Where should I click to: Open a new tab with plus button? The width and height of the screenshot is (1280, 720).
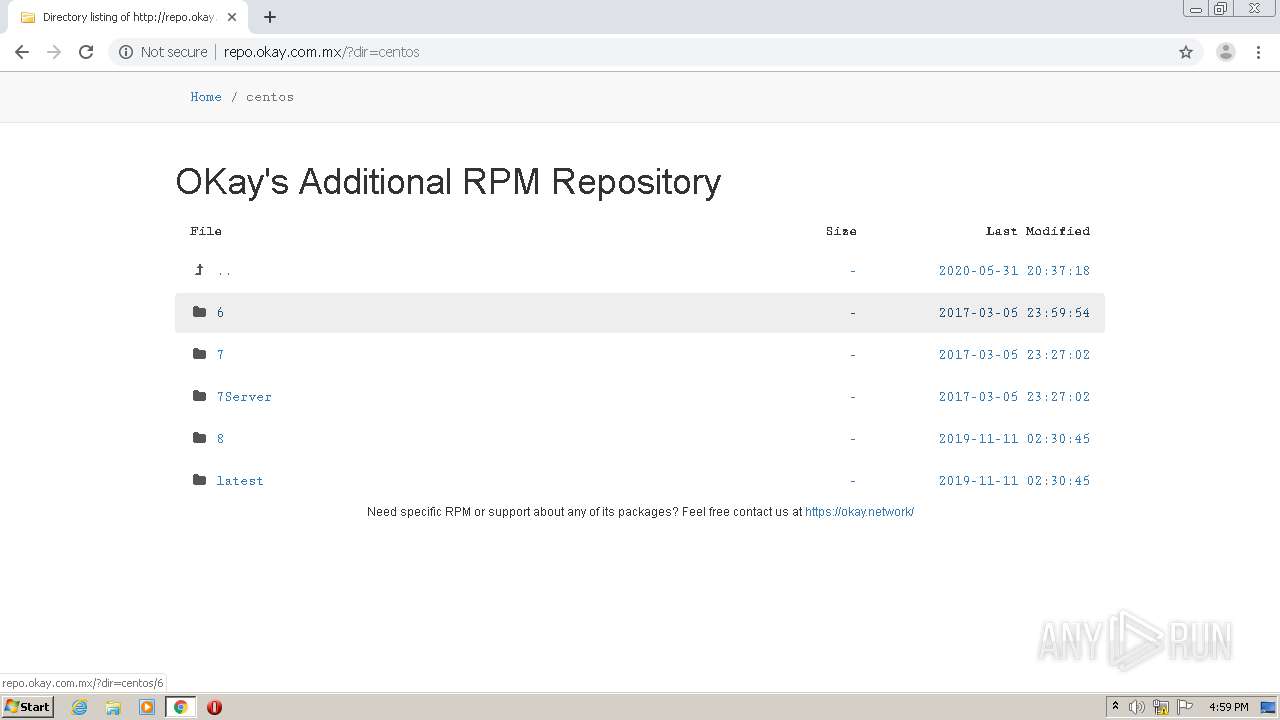point(270,17)
